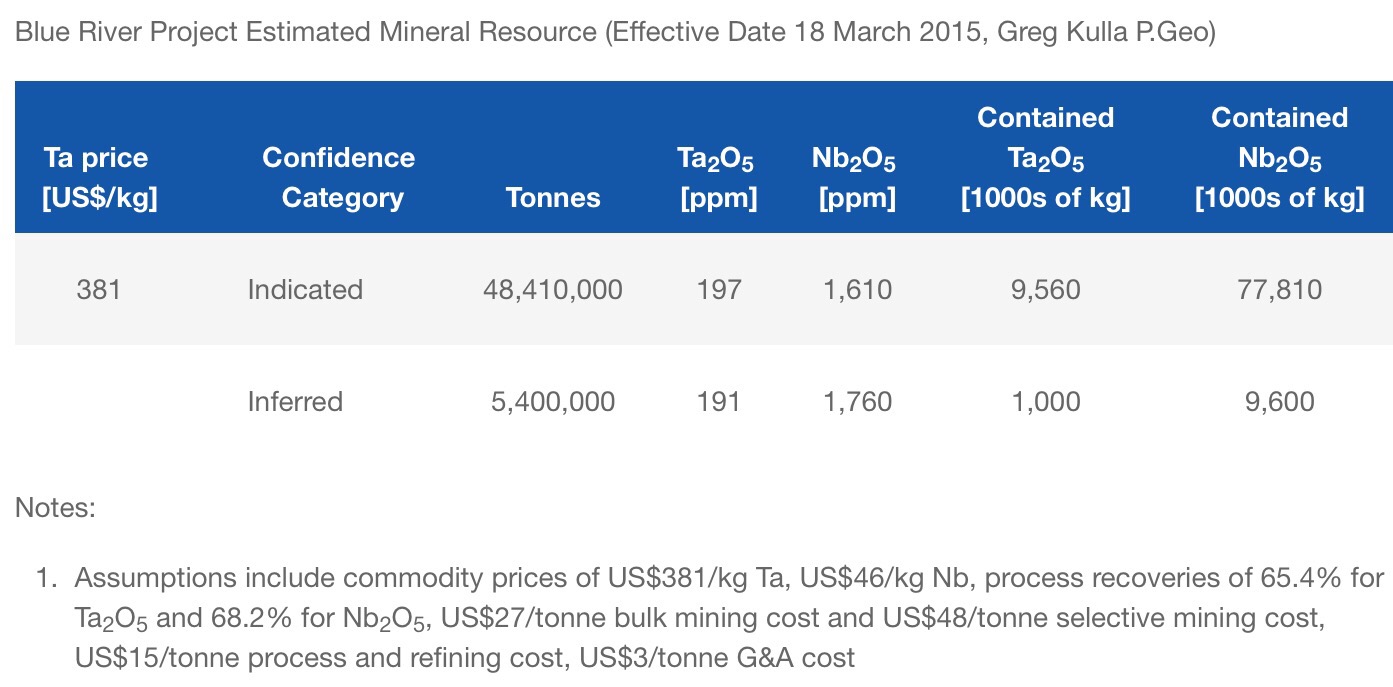
Task: Click the 'Contained Ta2O5' column header
Action: (x=1045, y=158)
